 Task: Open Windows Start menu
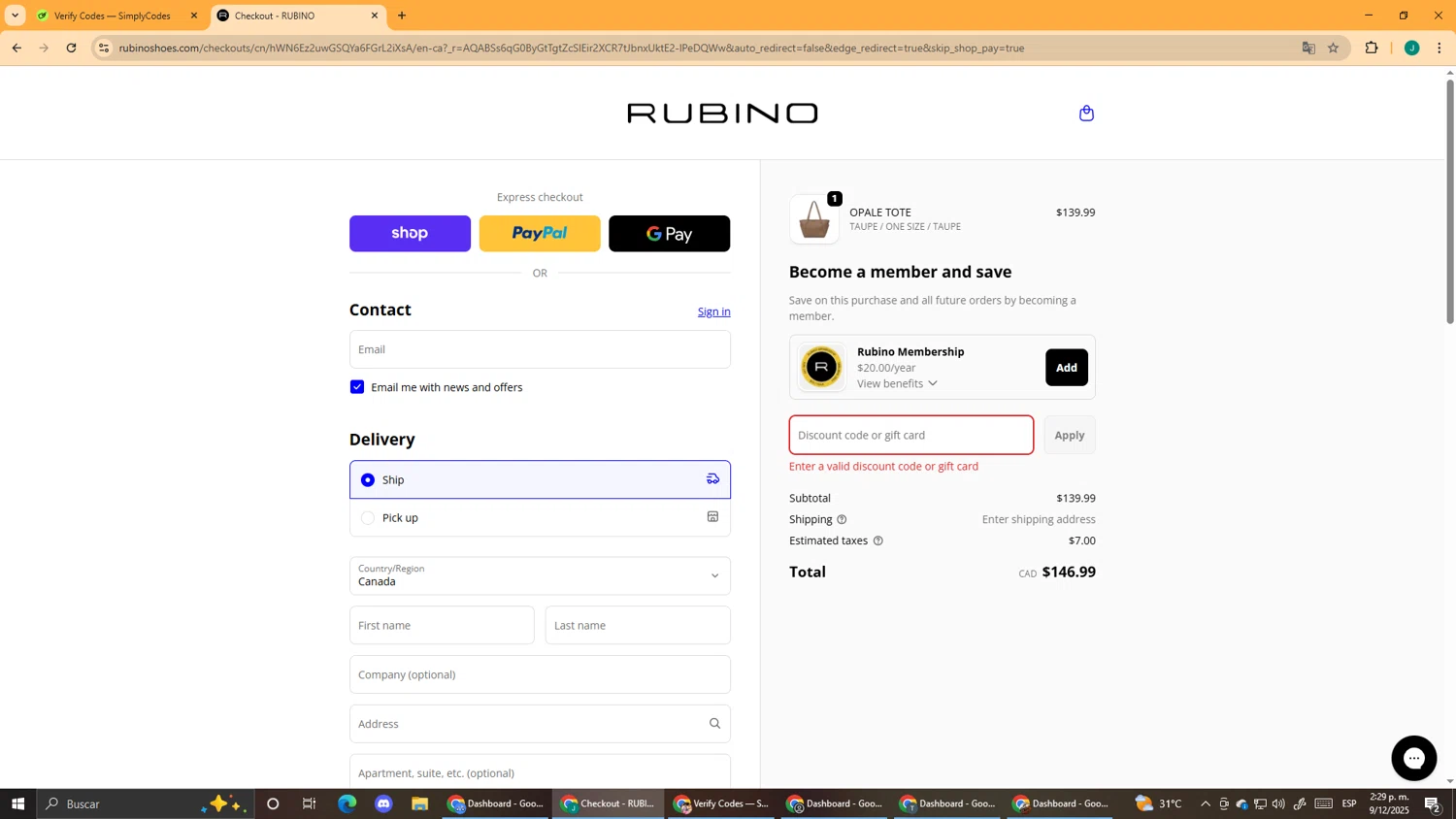click(x=17, y=803)
